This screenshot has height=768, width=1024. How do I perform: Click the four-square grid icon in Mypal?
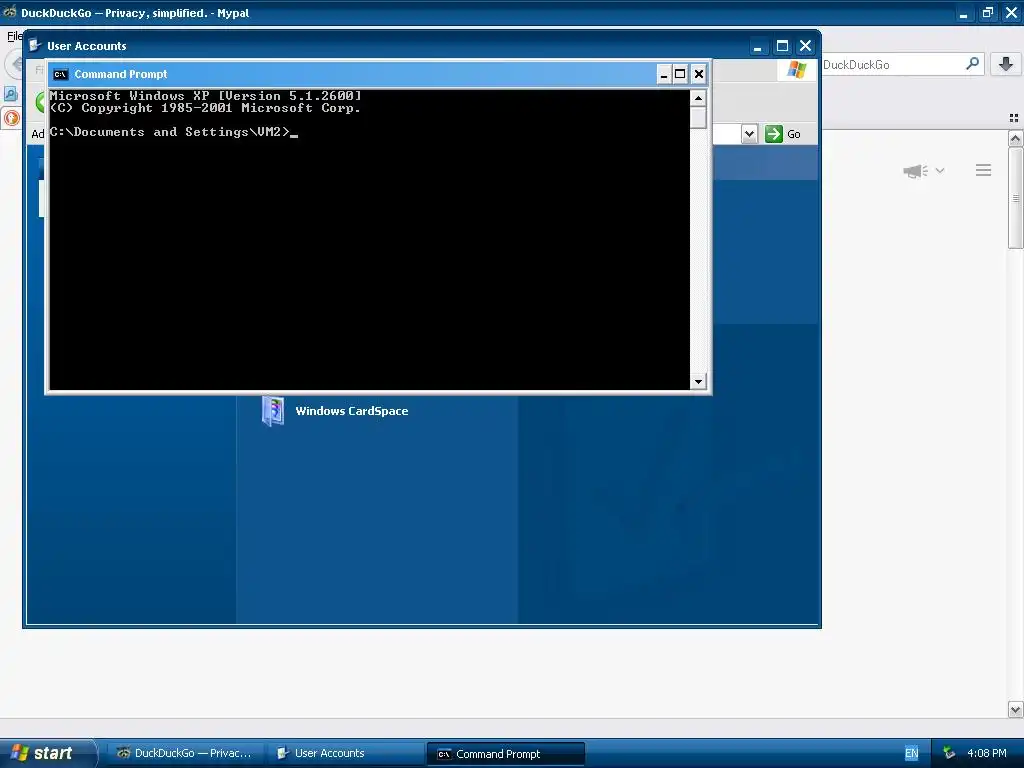[x=1014, y=118]
